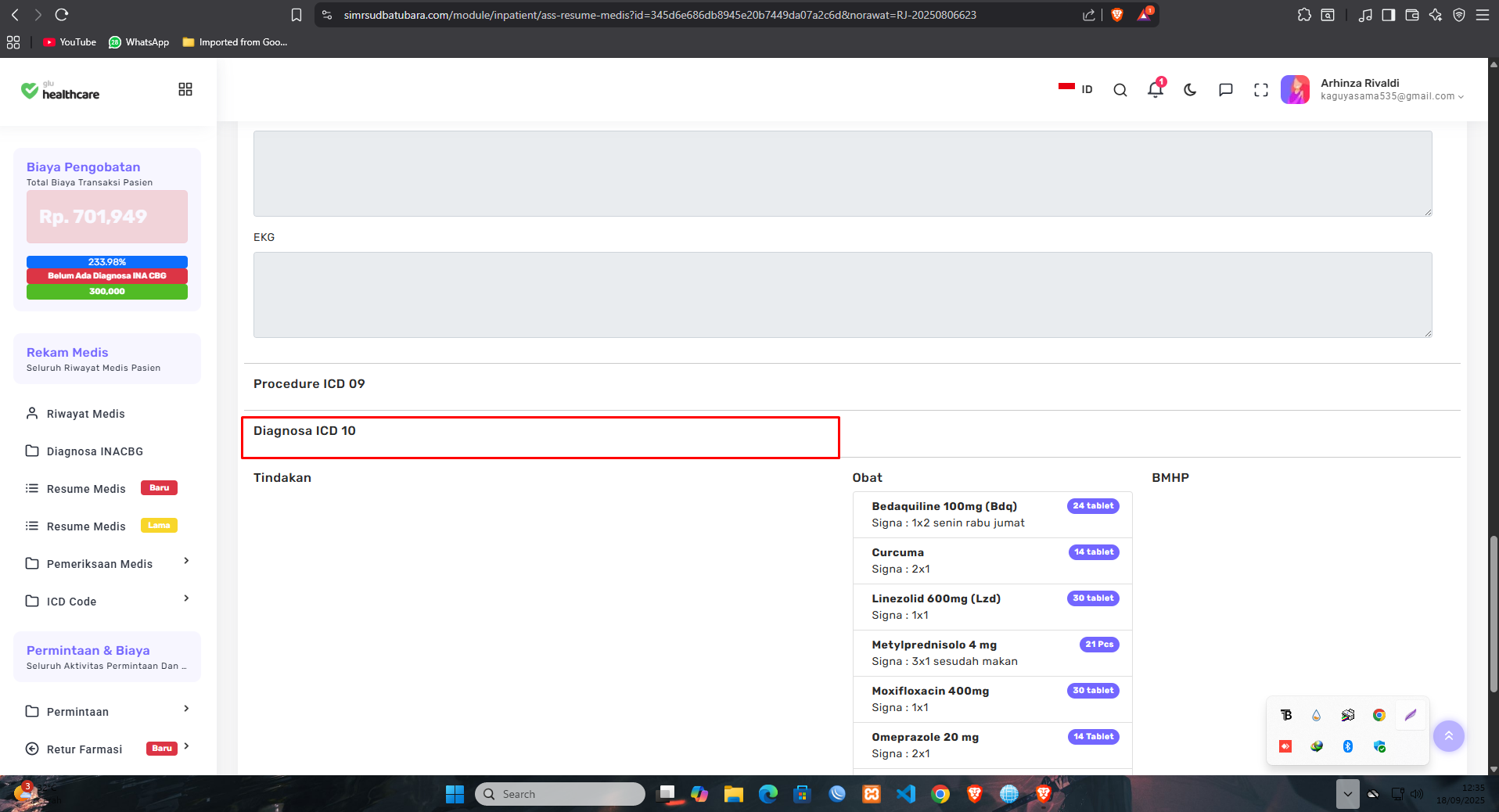Viewport: 1499px width, 812px height.
Task: Collapse the hidden tray icons chevron
Action: coord(1347,794)
